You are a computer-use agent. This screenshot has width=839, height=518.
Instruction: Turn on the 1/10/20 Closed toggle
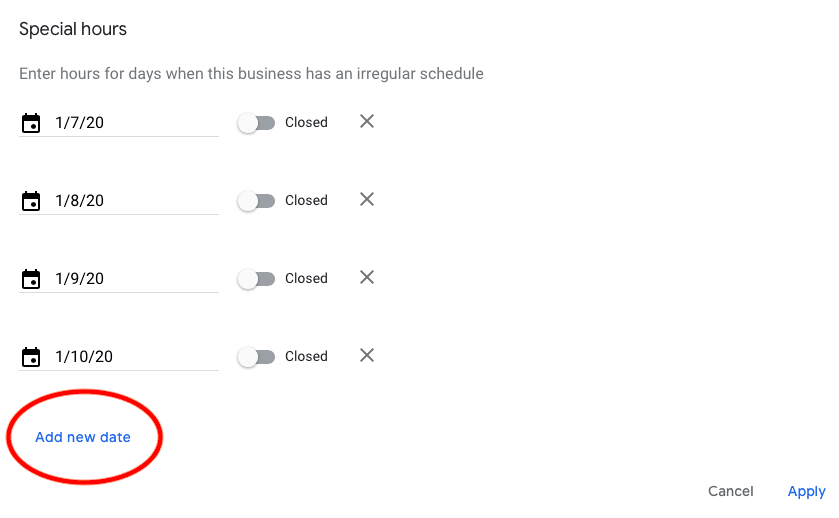[256, 357]
